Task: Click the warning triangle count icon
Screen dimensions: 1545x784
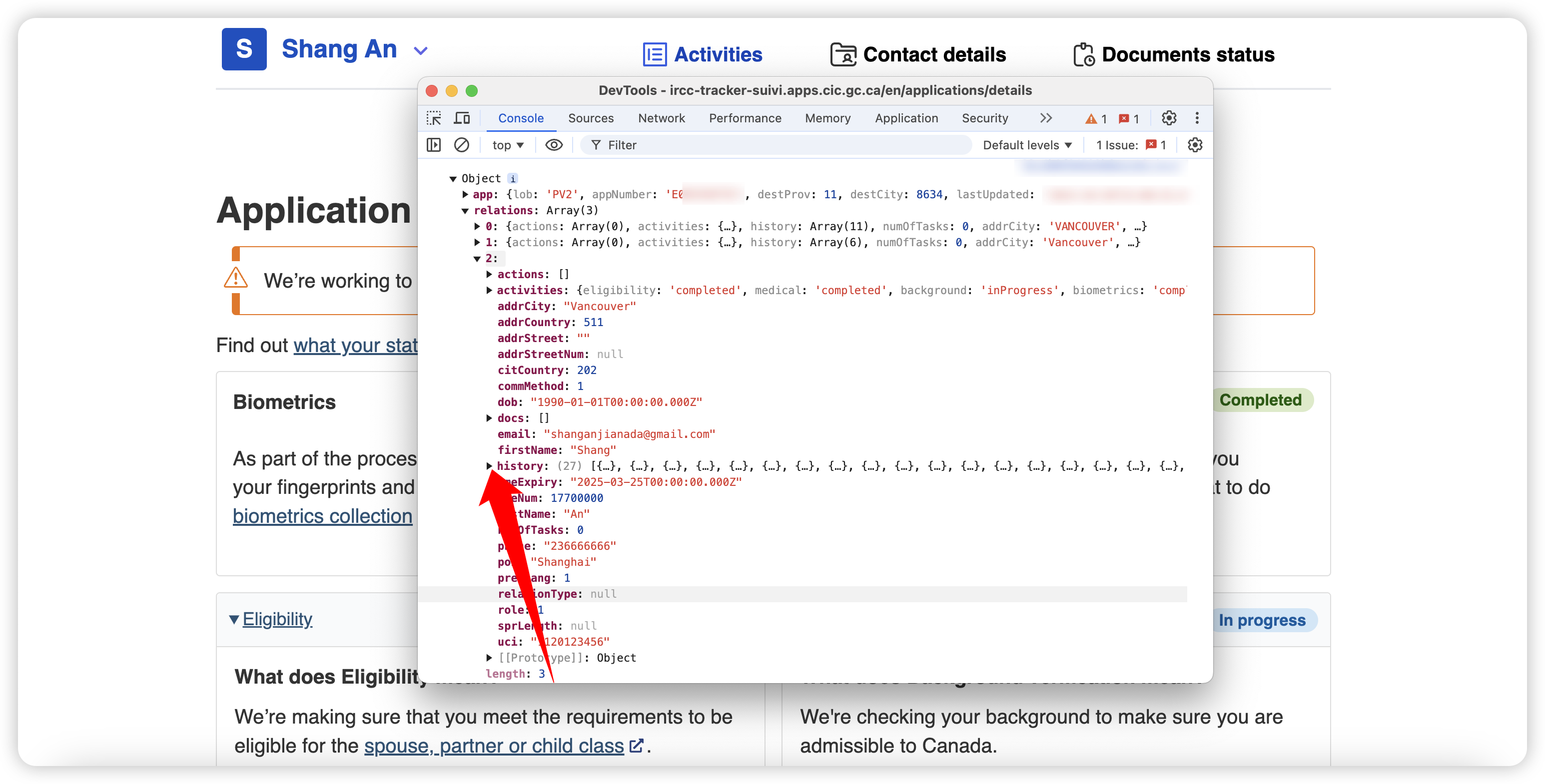Action: point(1096,119)
